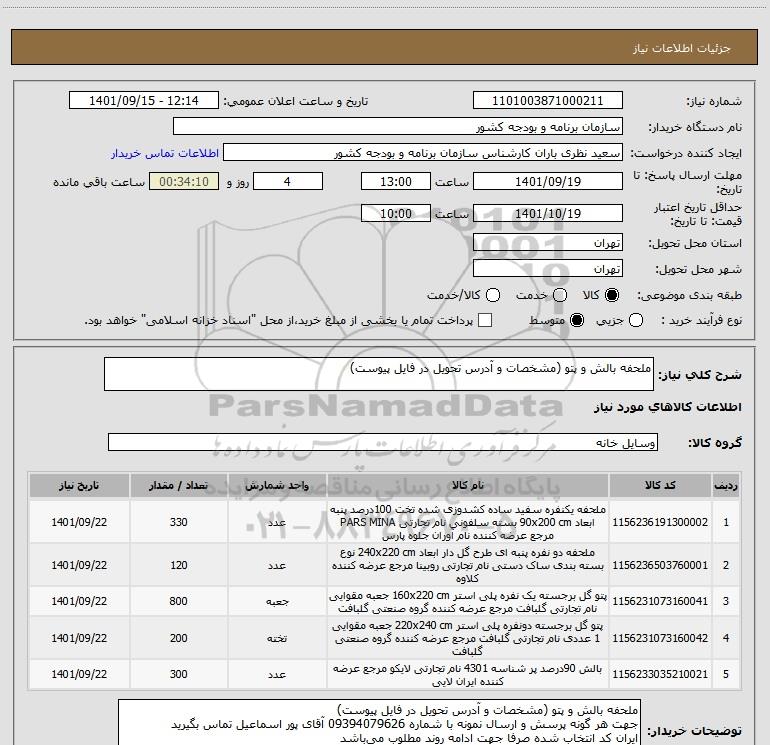
Task: Click the 160x220 cm blanket item name
Action: pos(468,602)
